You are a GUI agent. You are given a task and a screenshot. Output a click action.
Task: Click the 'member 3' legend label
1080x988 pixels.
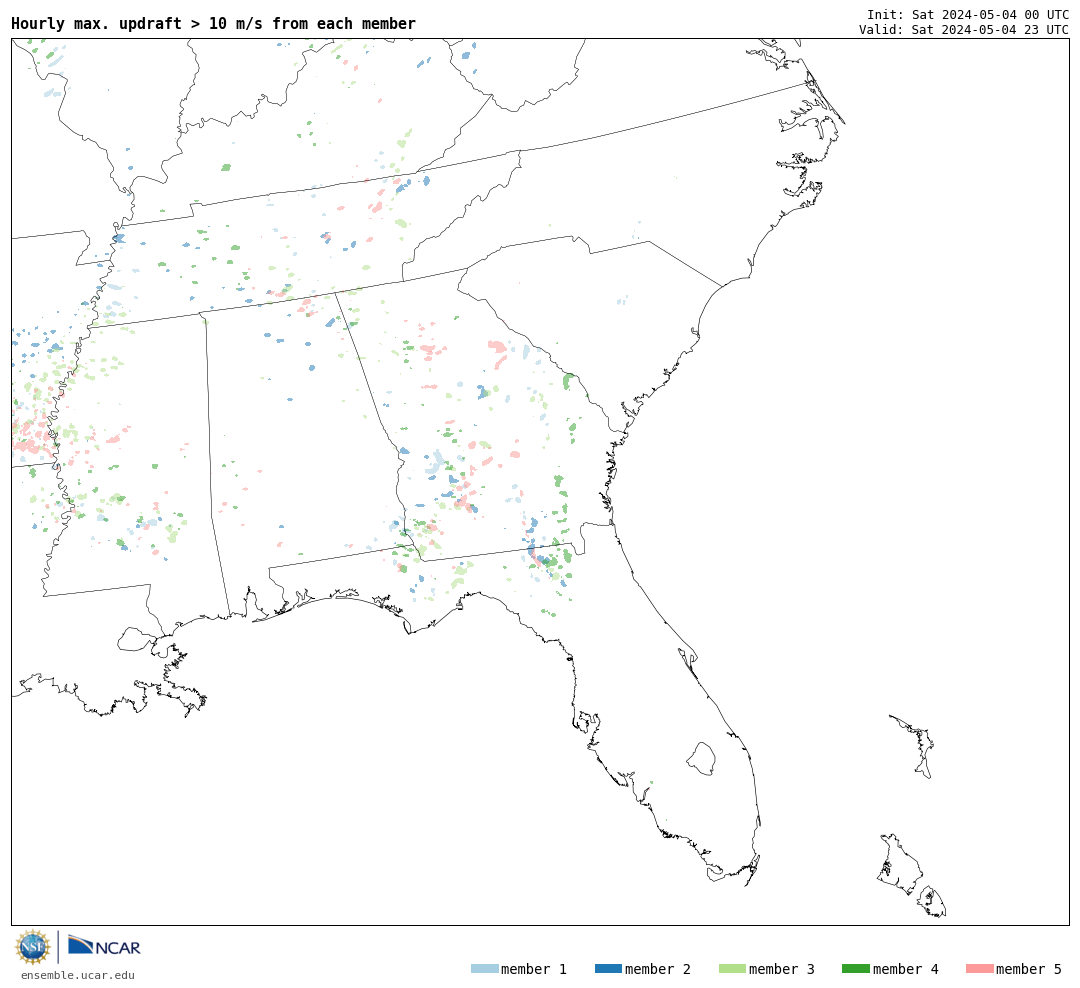782,969
